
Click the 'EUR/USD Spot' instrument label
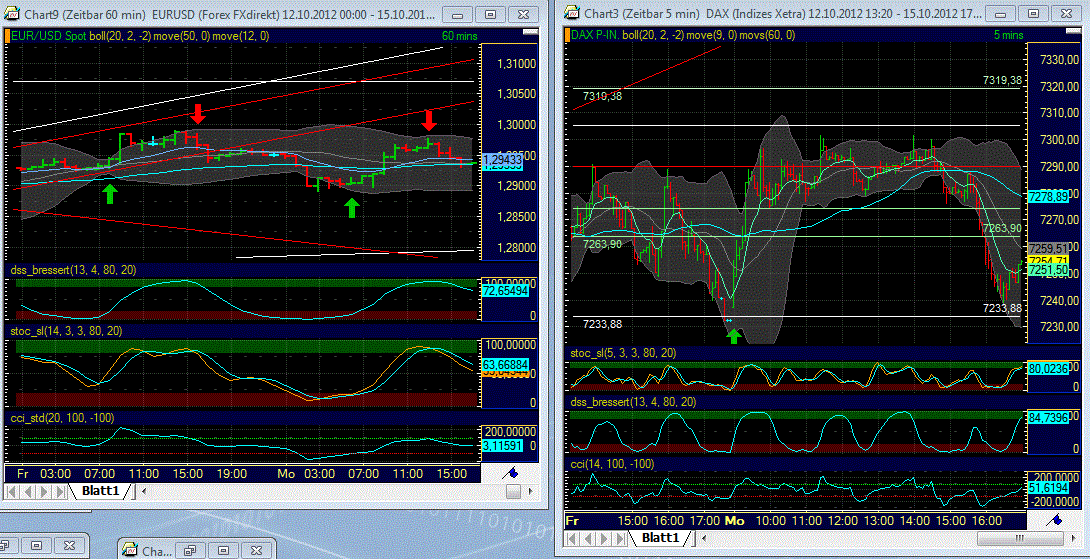[47, 35]
